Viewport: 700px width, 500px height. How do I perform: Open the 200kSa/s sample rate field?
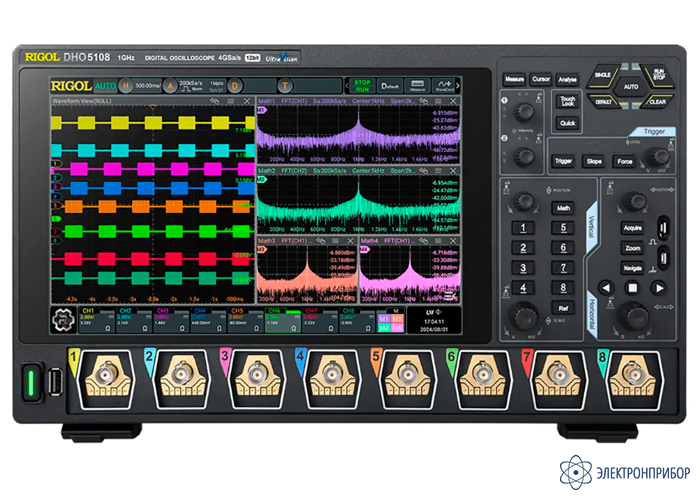point(191,83)
